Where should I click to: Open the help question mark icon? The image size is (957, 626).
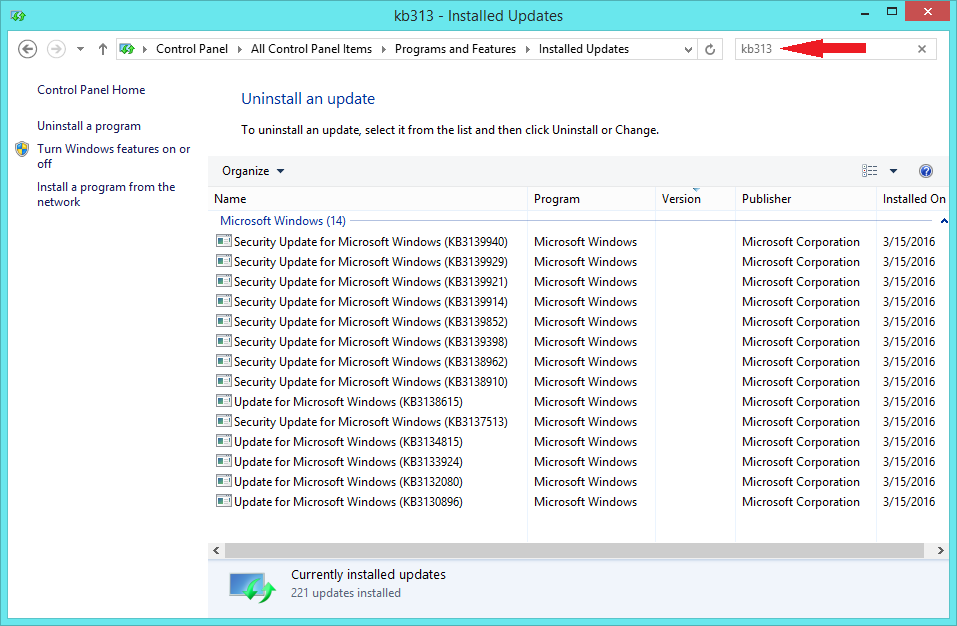(x=925, y=171)
